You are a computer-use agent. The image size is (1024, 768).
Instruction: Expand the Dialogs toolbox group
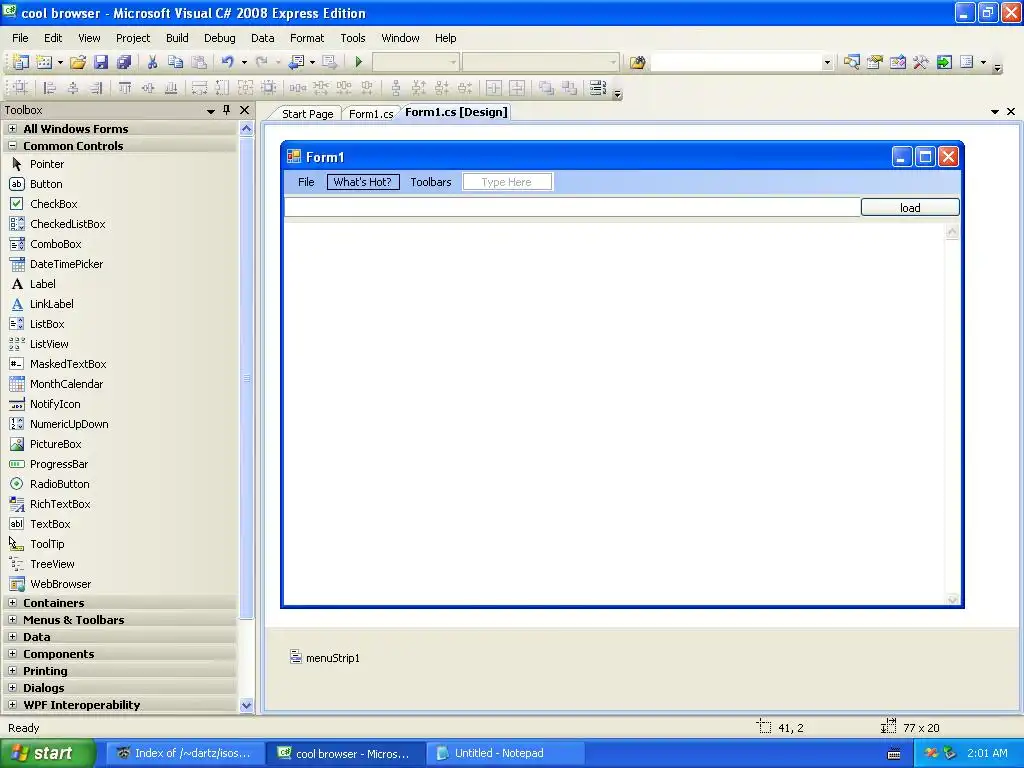12,688
